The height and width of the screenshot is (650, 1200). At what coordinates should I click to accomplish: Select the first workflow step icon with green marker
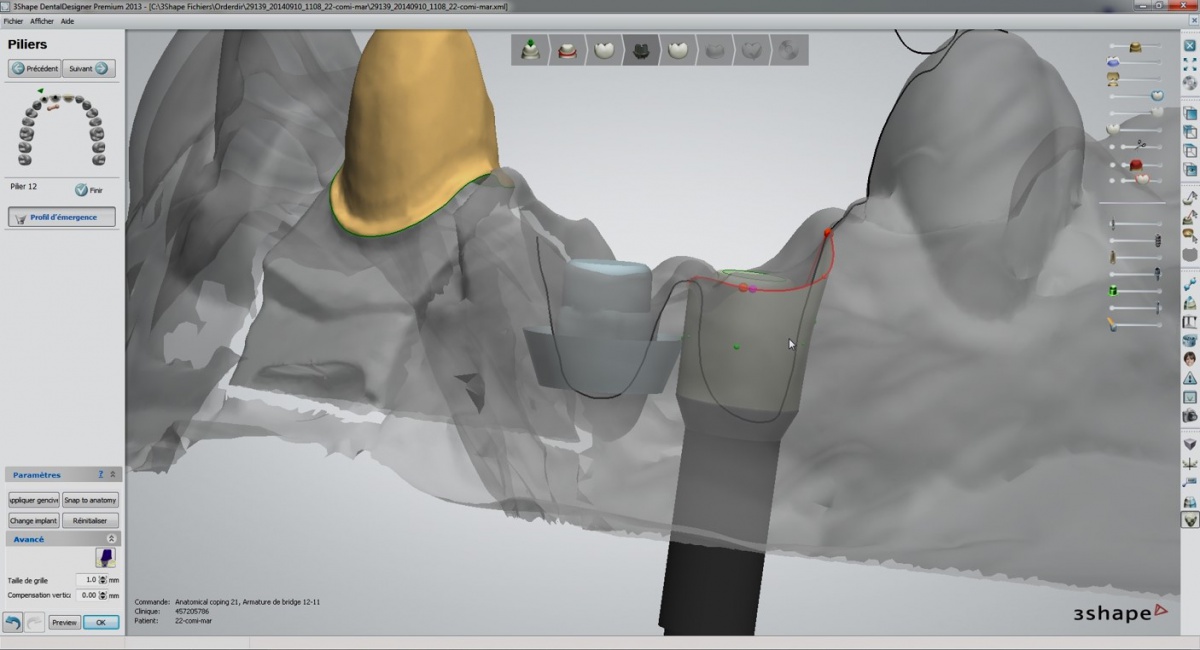click(531, 50)
